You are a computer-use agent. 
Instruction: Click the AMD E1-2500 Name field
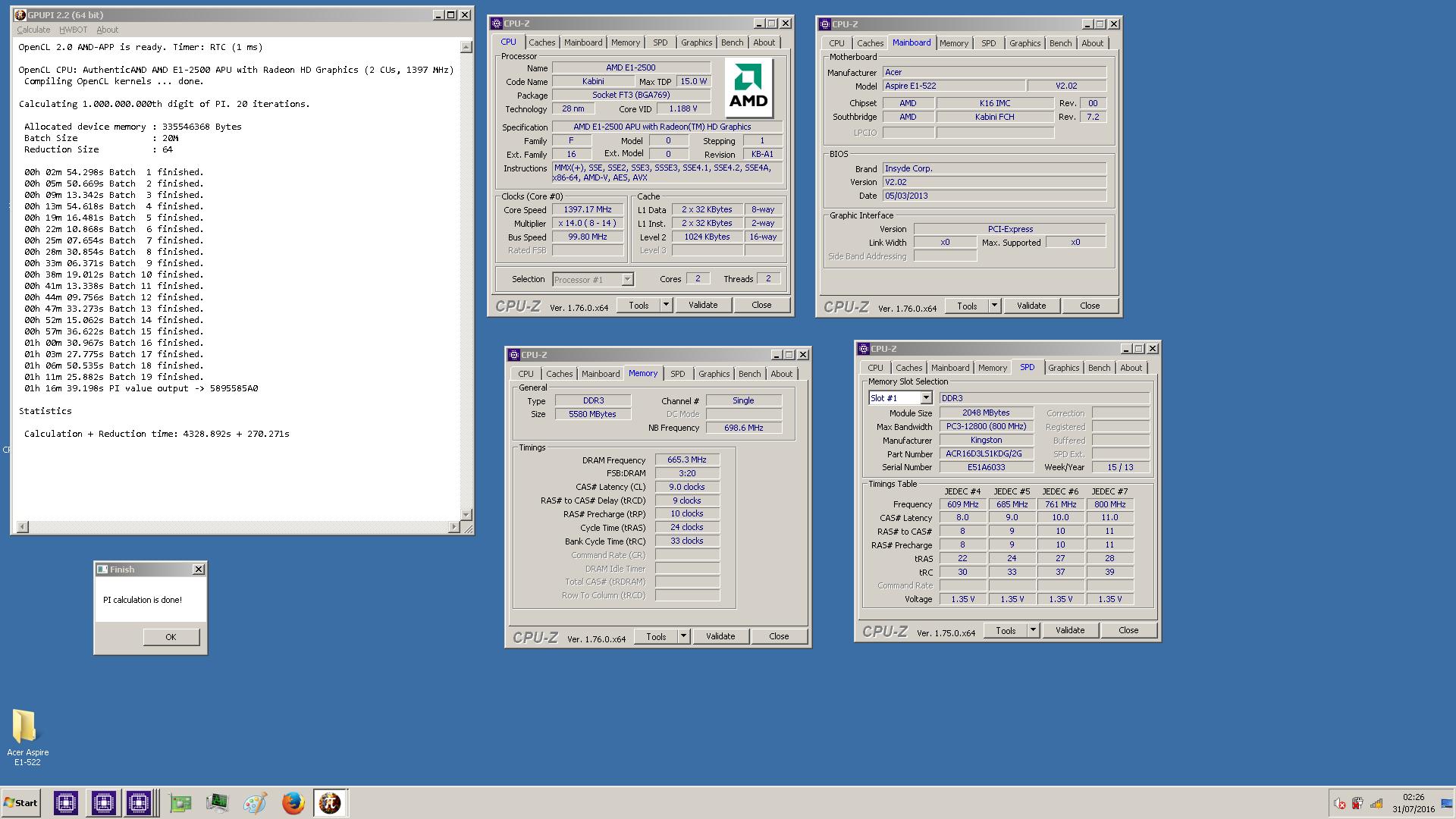[631, 67]
